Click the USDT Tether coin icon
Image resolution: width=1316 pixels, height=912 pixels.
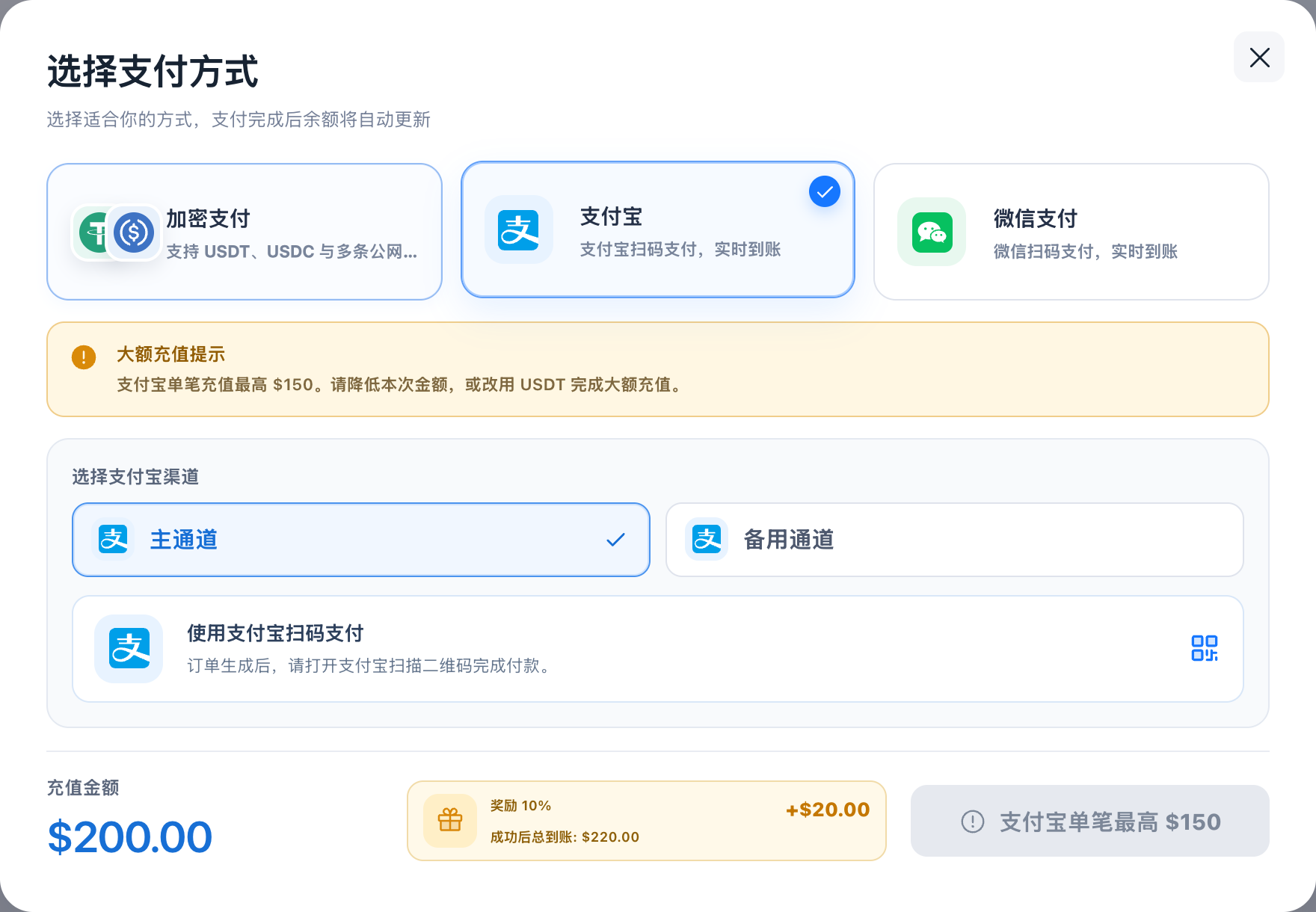pyautogui.click(x=93, y=232)
